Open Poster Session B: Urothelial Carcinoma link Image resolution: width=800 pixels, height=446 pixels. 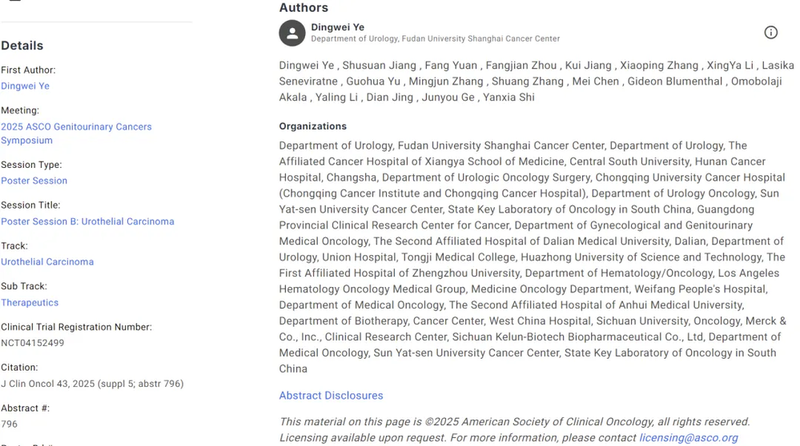87,221
